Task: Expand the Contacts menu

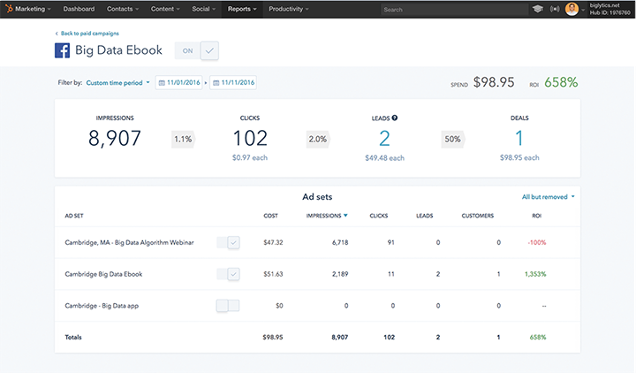Action: coord(123,9)
